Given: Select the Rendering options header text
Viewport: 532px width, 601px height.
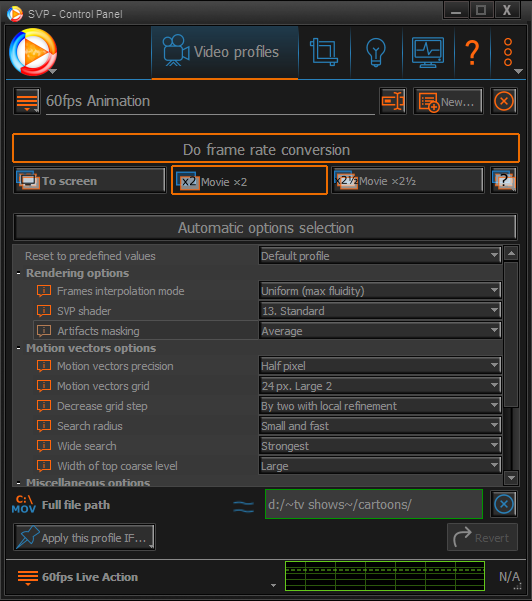Looking at the screenshot, I should pos(77,273).
